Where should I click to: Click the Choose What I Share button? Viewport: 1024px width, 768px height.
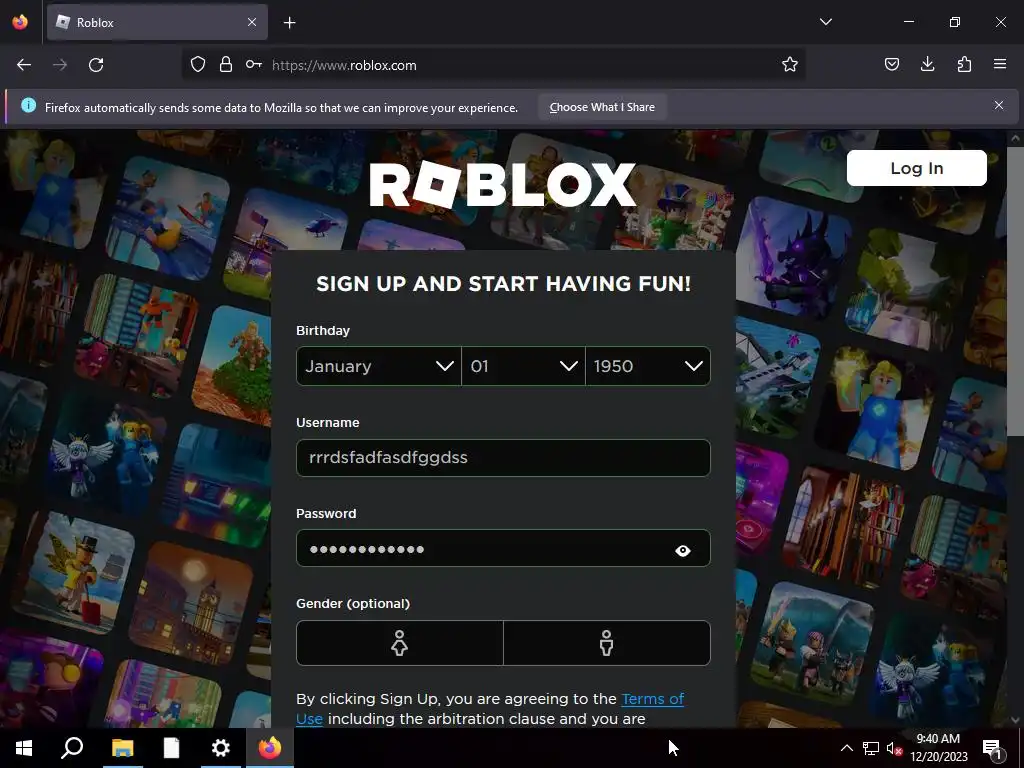[602, 107]
